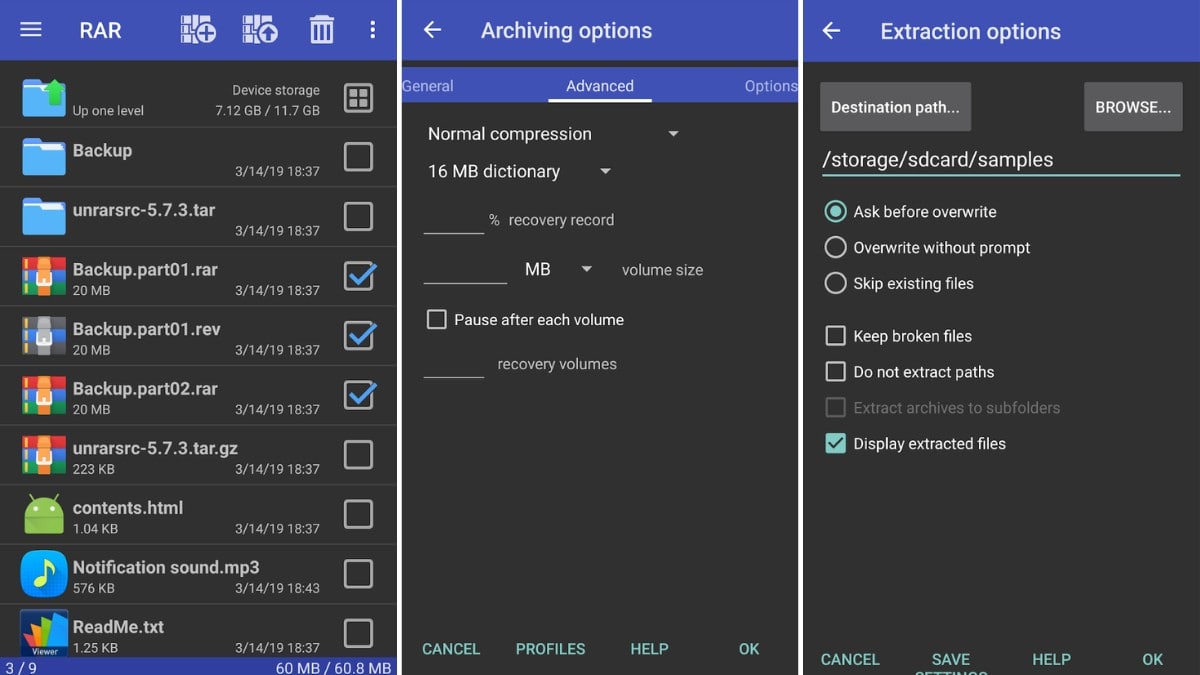Uncheck Backup.part02.rar checkbox
The width and height of the screenshot is (1200, 675).
pyautogui.click(x=359, y=395)
